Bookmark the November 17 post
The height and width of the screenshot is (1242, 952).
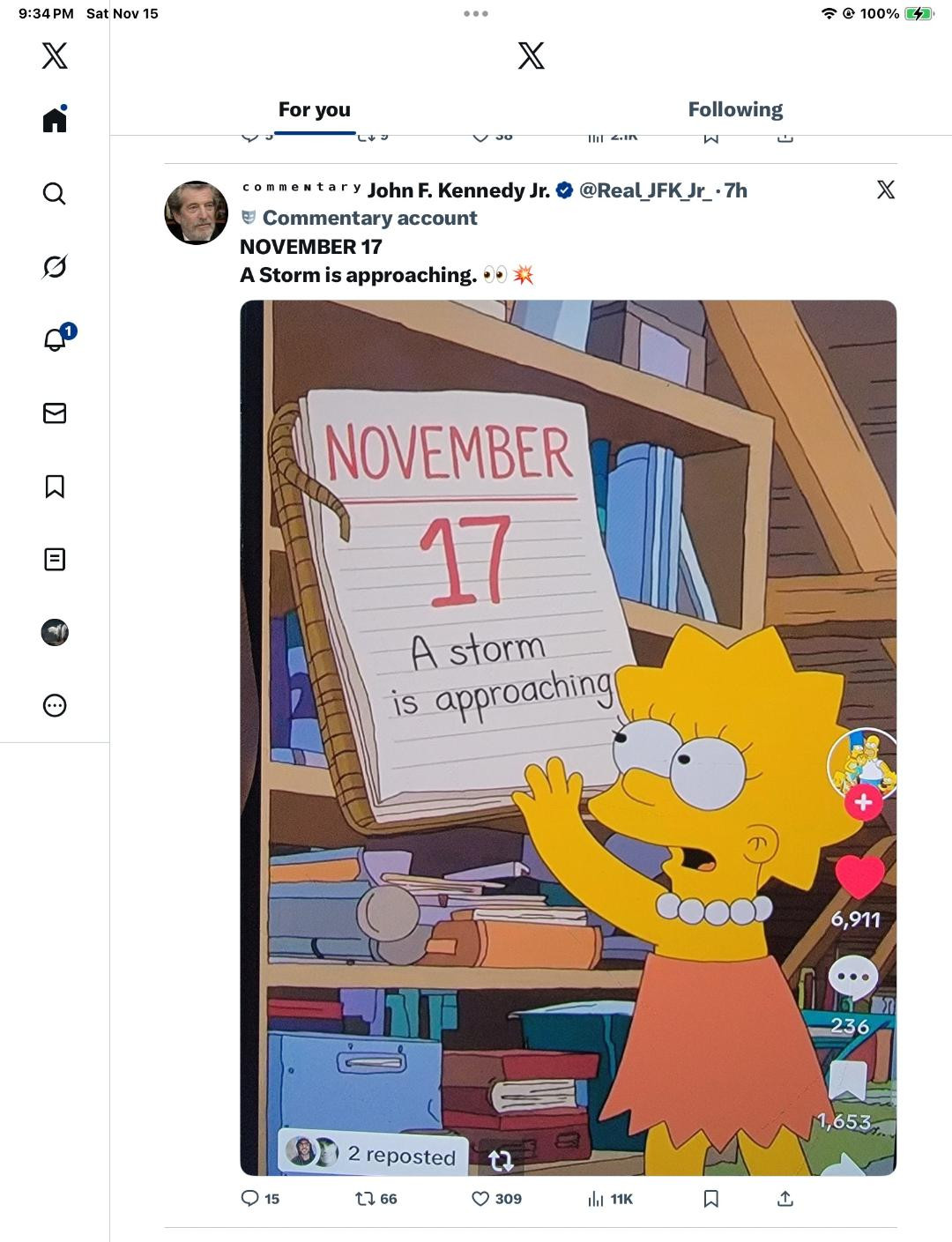pyautogui.click(x=711, y=1199)
